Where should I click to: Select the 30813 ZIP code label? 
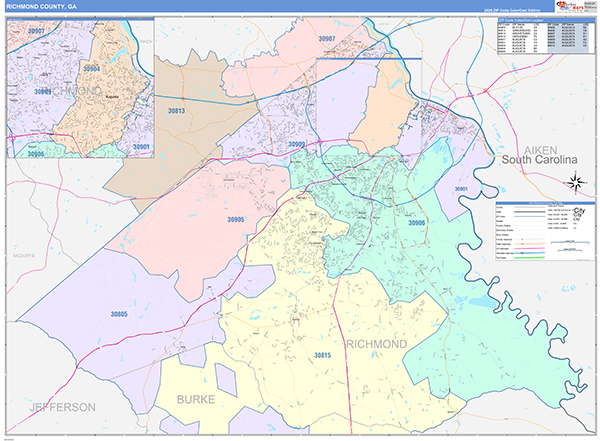click(x=176, y=111)
